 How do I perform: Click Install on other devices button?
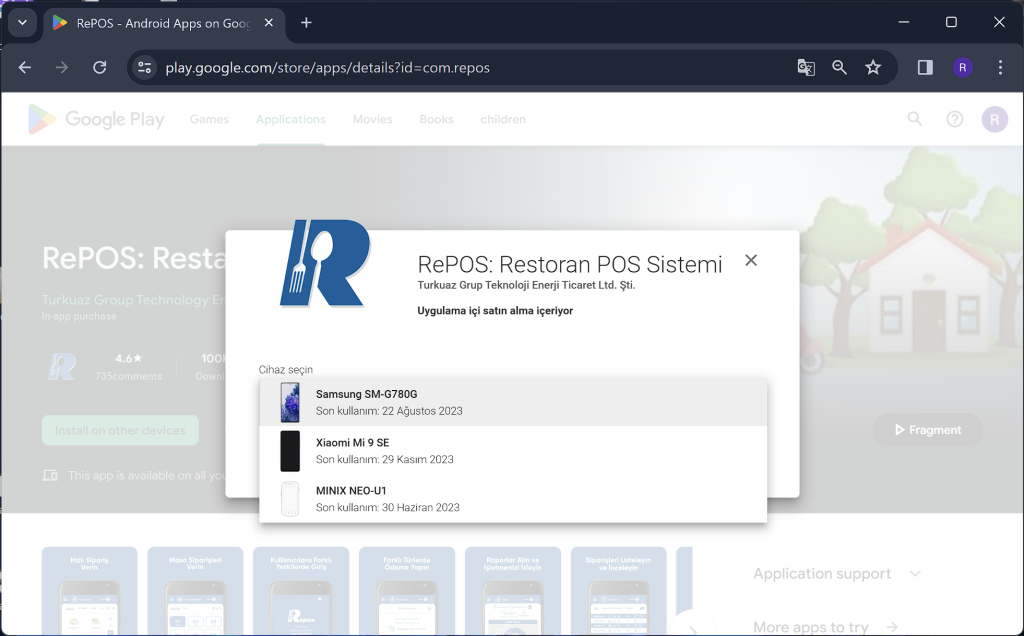pyautogui.click(x=120, y=430)
